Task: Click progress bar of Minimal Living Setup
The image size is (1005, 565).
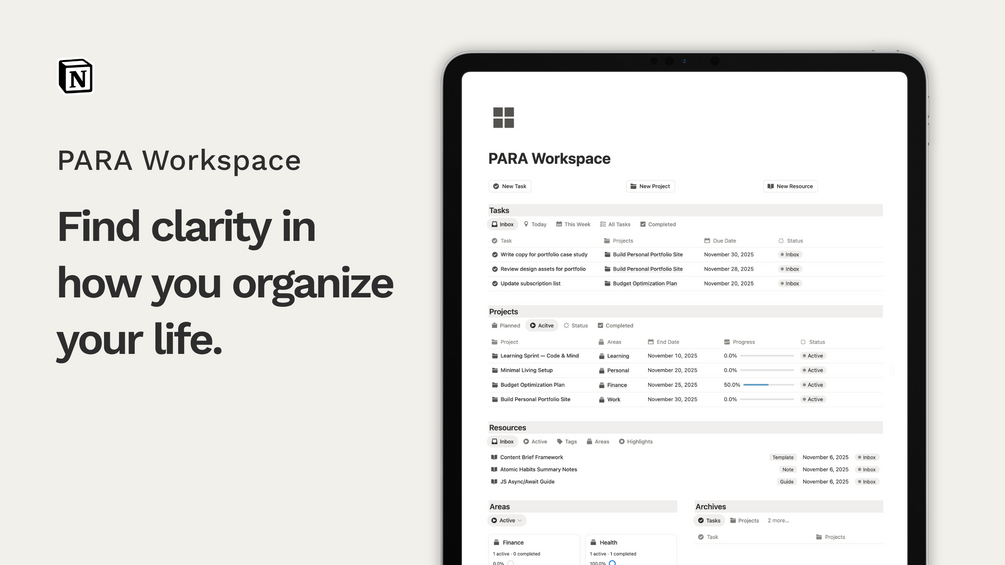Action: 768,370
